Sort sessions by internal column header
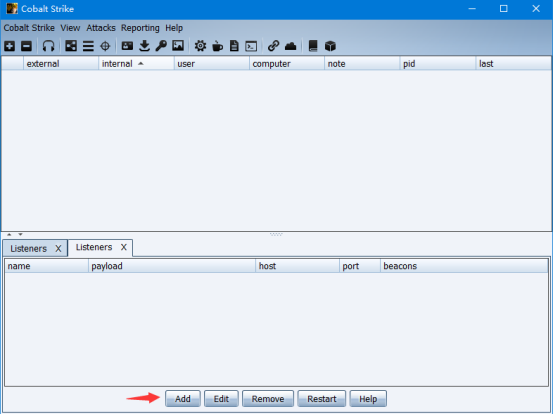The height and width of the screenshot is (415, 553). 136,63
